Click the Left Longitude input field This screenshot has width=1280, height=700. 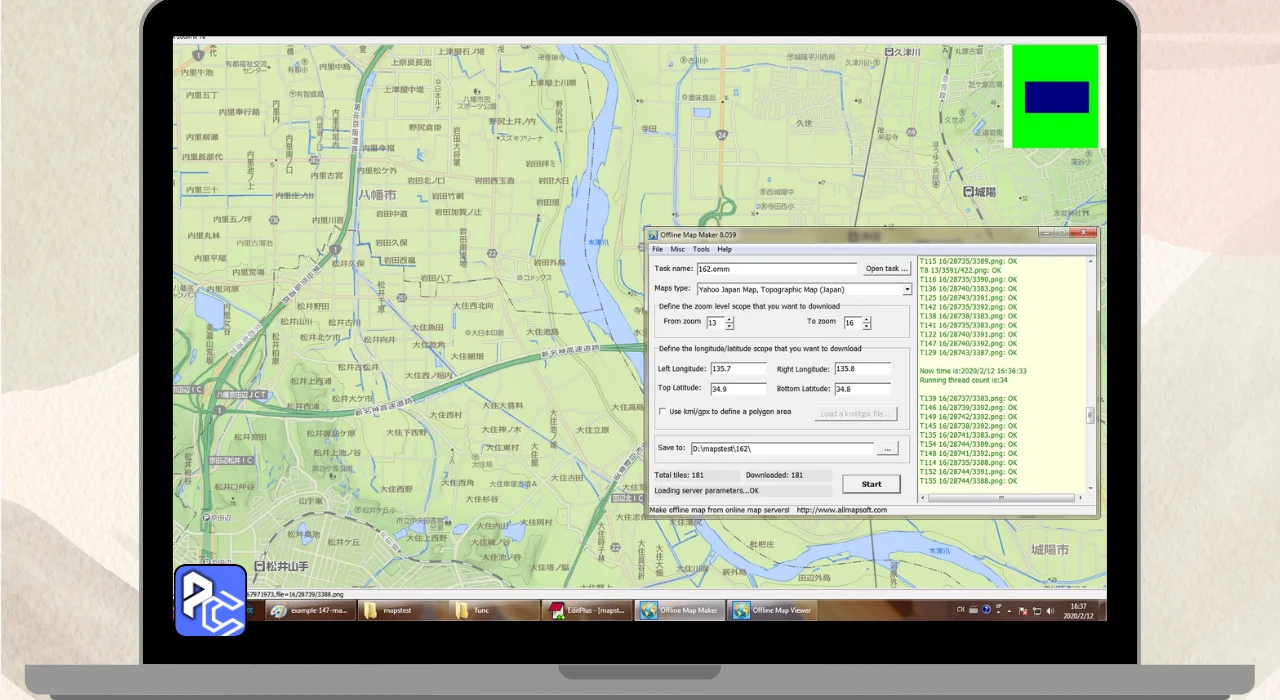pyautogui.click(x=738, y=369)
